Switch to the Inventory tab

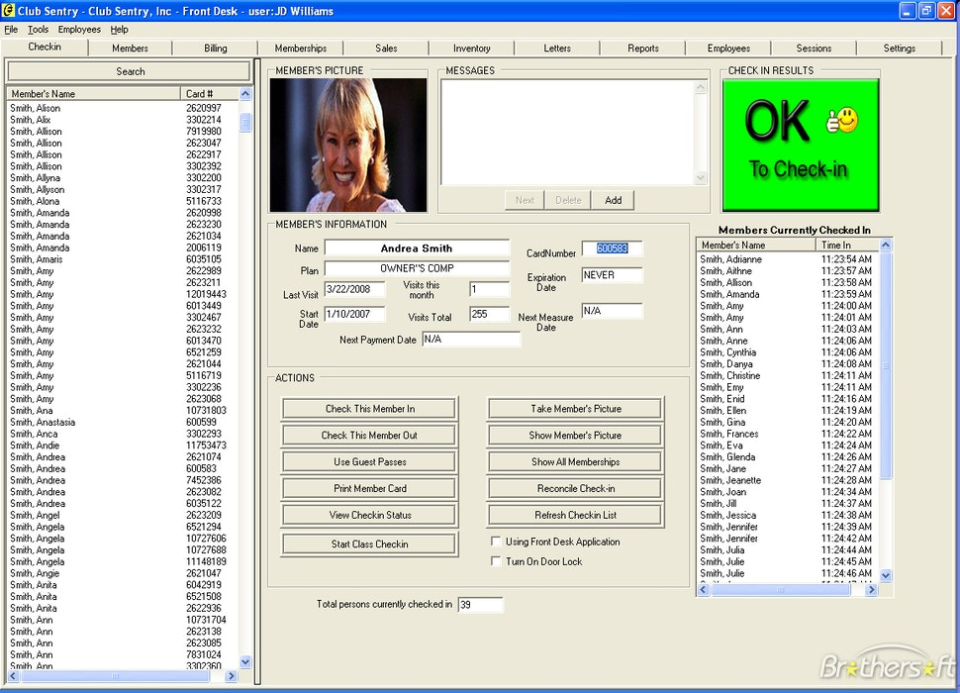[x=471, y=48]
